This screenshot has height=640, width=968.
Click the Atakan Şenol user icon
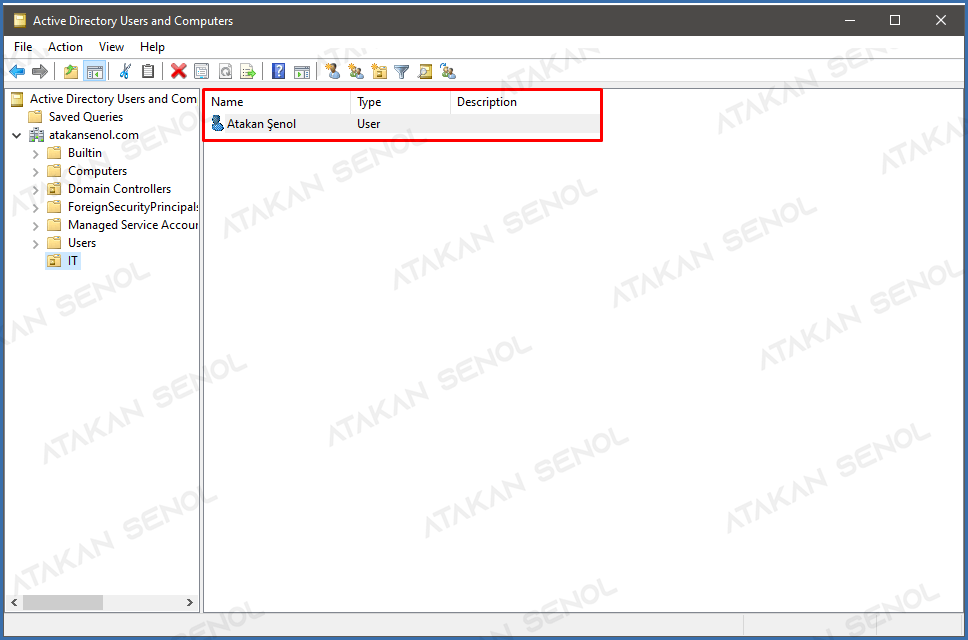coord(217,123)
